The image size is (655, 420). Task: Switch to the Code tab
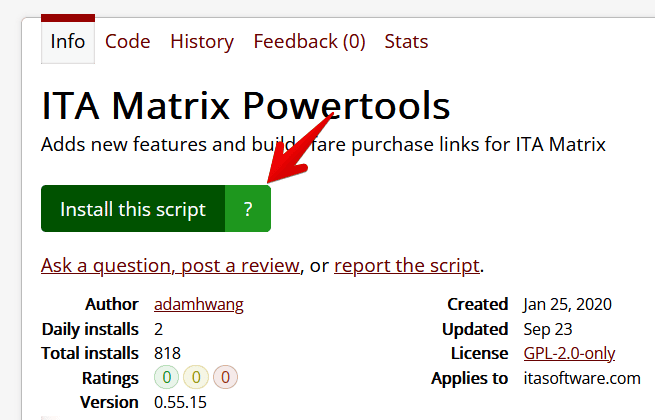(x=127, y=41)
